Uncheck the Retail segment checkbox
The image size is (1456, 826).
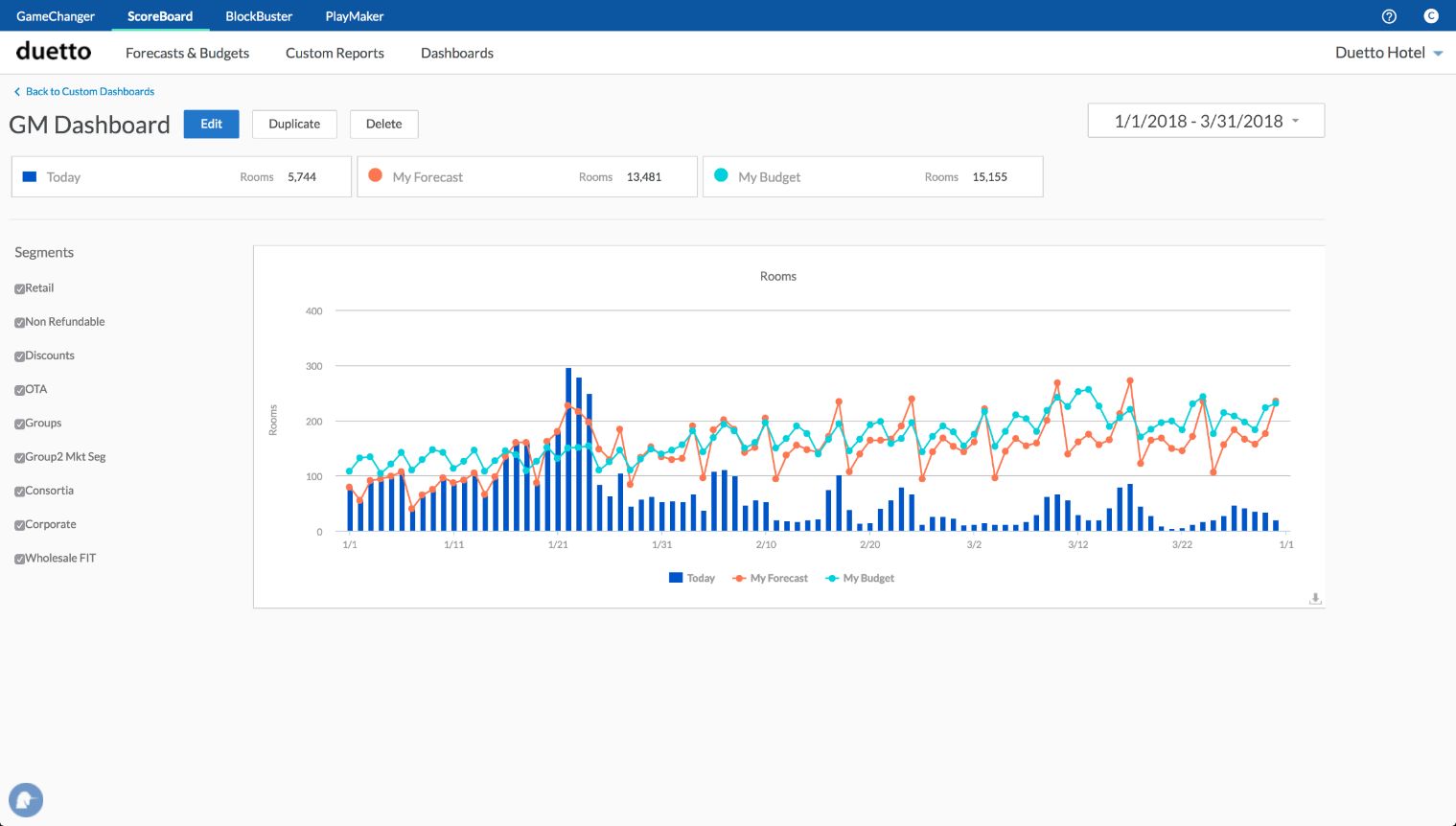(x=20, y=288)
